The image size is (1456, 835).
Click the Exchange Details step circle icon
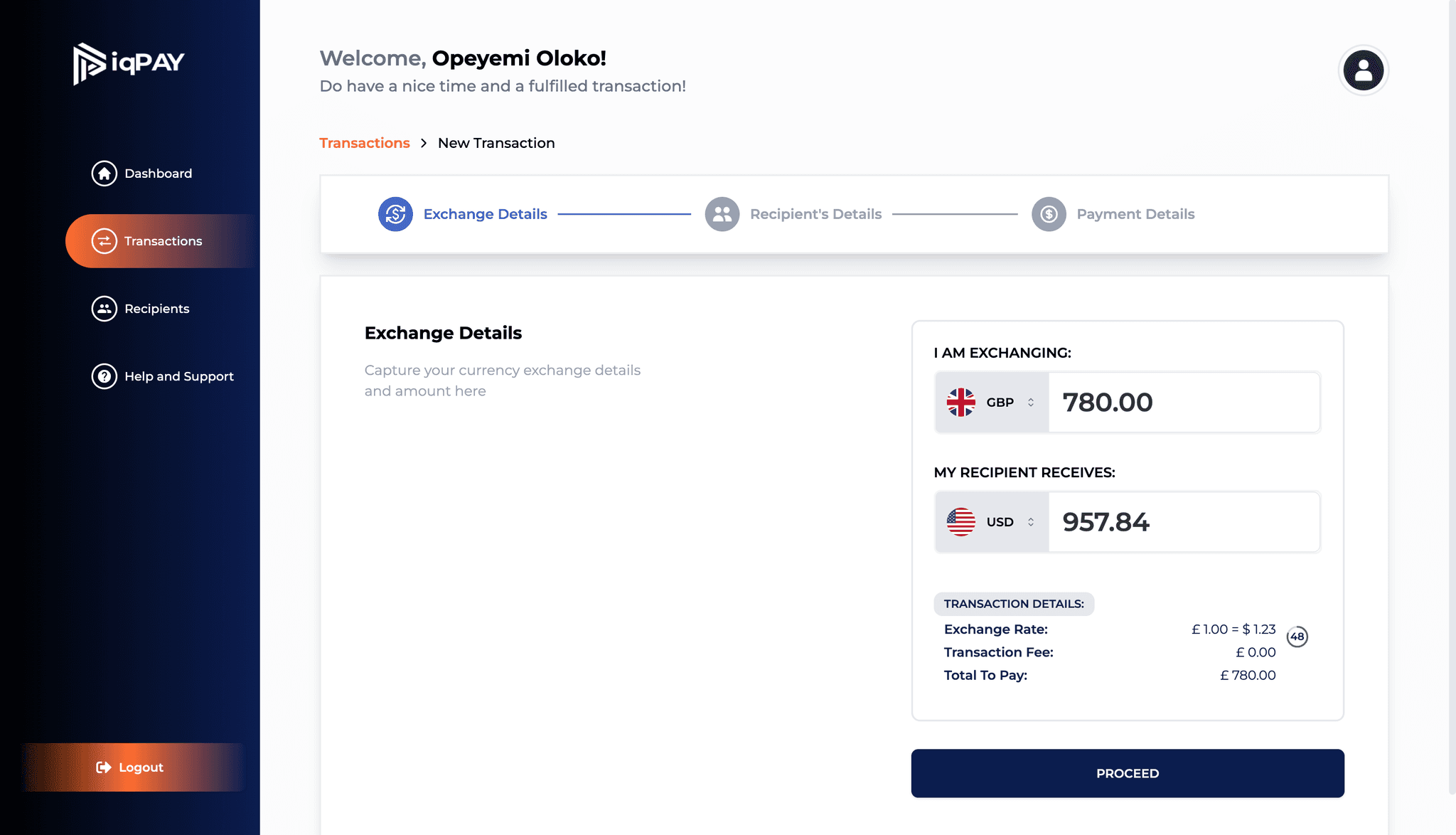395,214
